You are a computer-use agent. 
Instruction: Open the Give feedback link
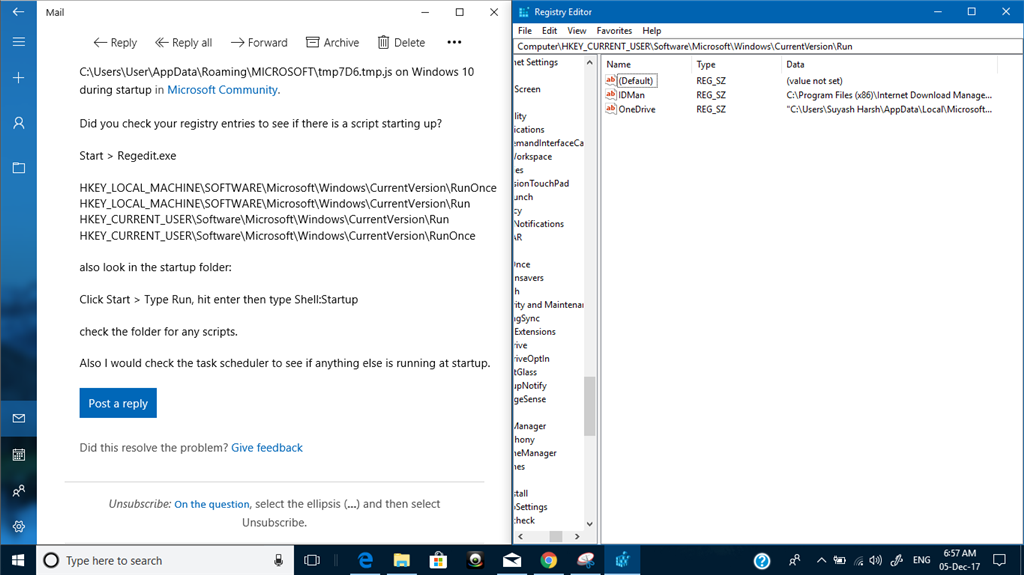267,448
